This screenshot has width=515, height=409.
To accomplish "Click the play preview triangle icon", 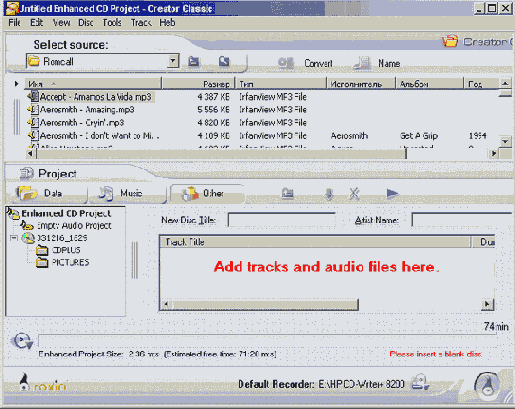I will click(x=392, y=193).
